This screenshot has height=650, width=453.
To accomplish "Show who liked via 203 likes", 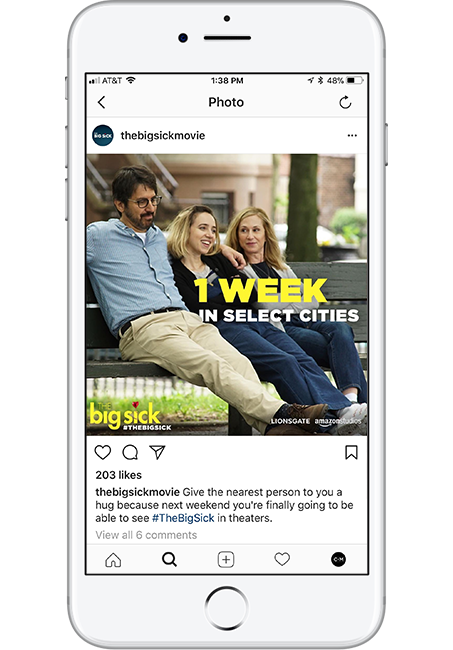I will coord(119,475).
